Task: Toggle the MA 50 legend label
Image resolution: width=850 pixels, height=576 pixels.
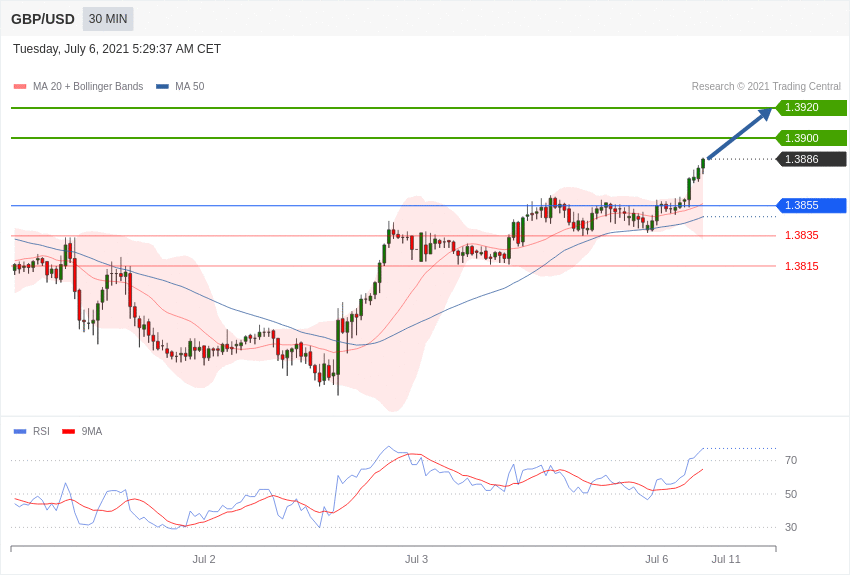Action: click(x=189, y=87)
